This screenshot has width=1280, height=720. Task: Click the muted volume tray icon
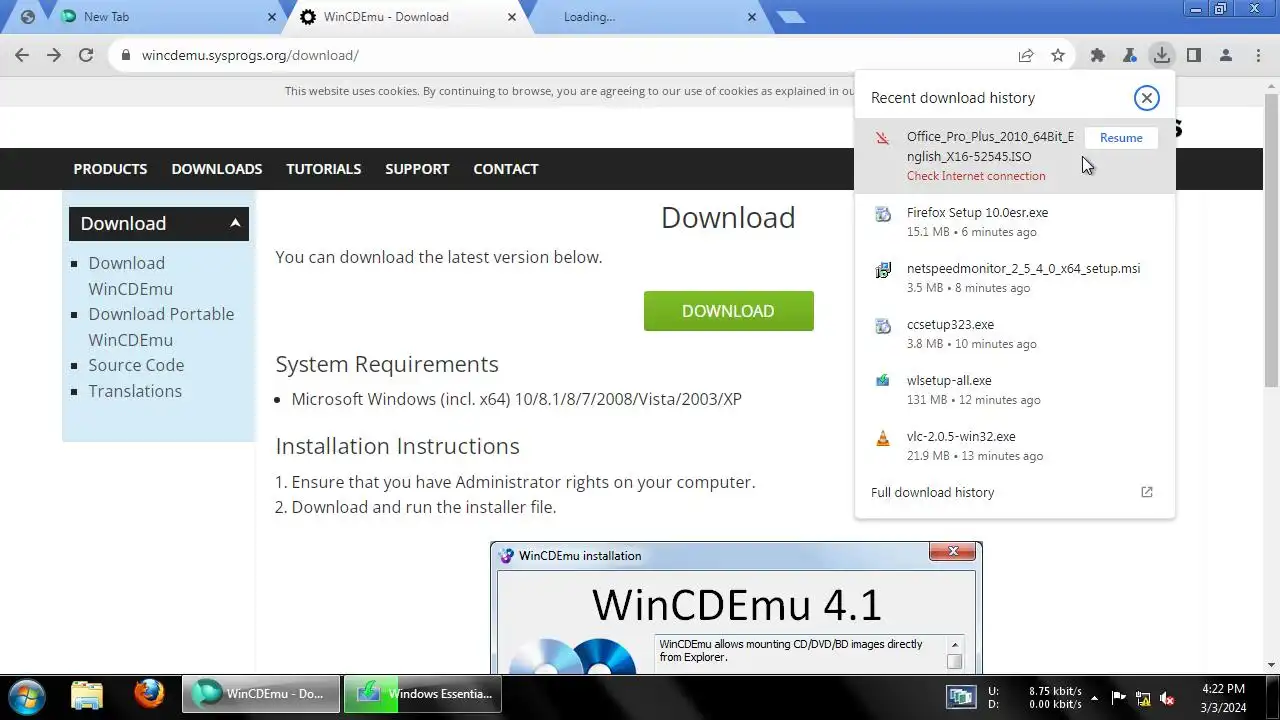click(1166, 698)
